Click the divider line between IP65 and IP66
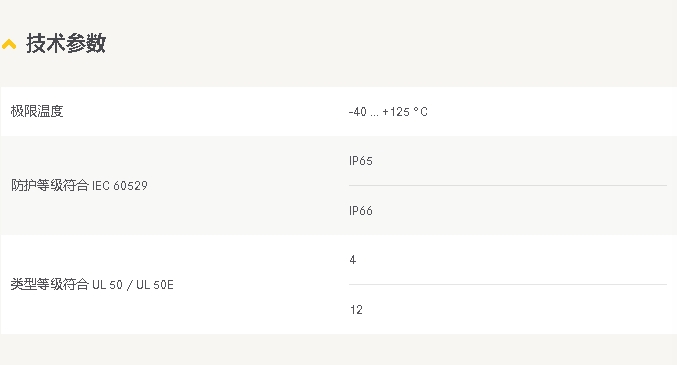 coord(508,185)
